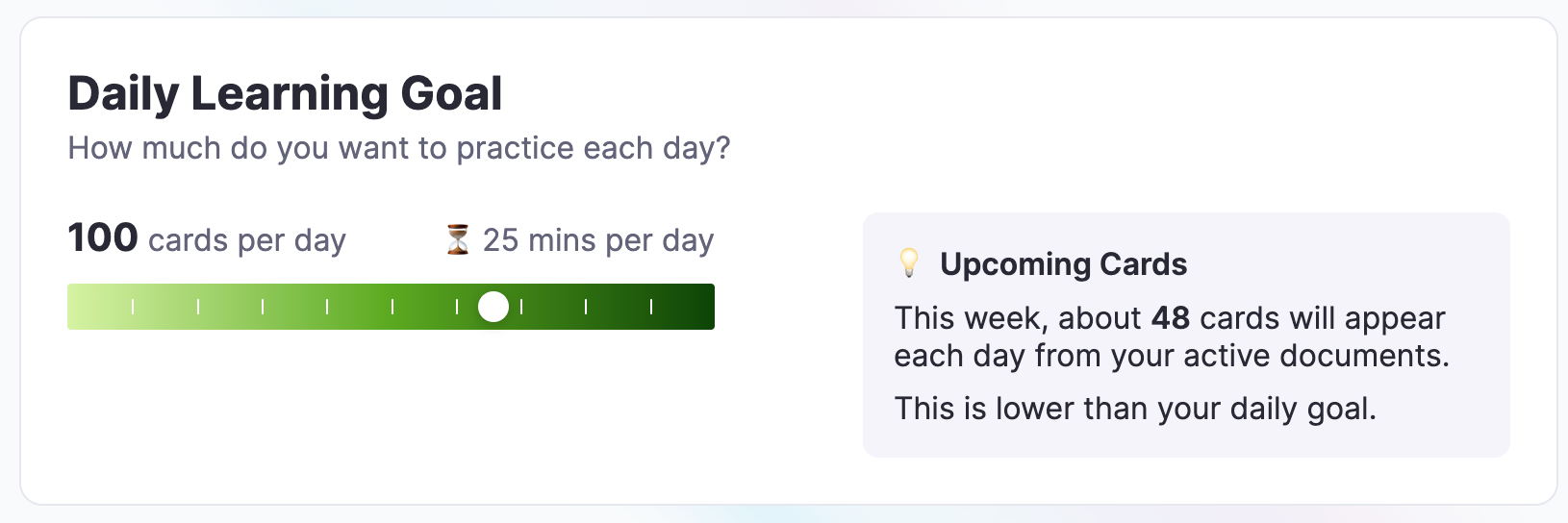Select the second tick on goal slider
Viewport: 1568px width, 523px height.
(198, 307)
